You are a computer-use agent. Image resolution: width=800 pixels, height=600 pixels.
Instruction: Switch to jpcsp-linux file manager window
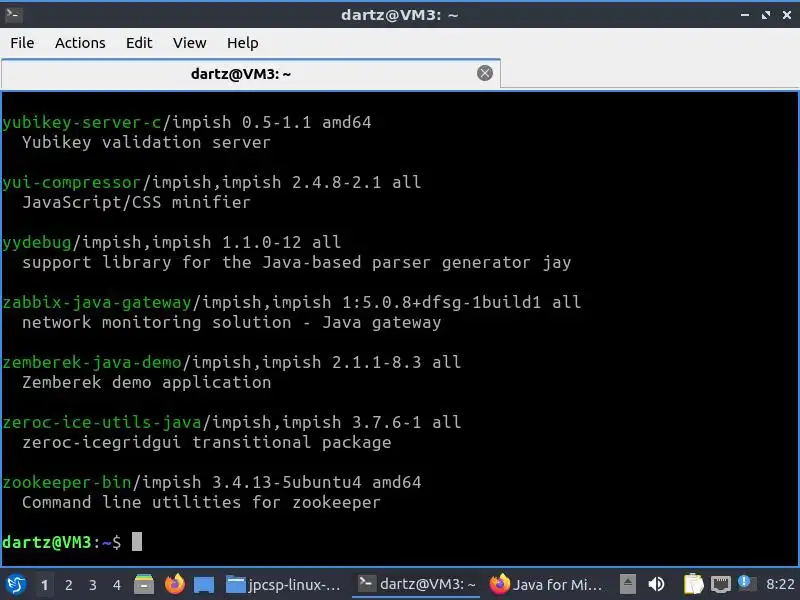coord(284,585)
